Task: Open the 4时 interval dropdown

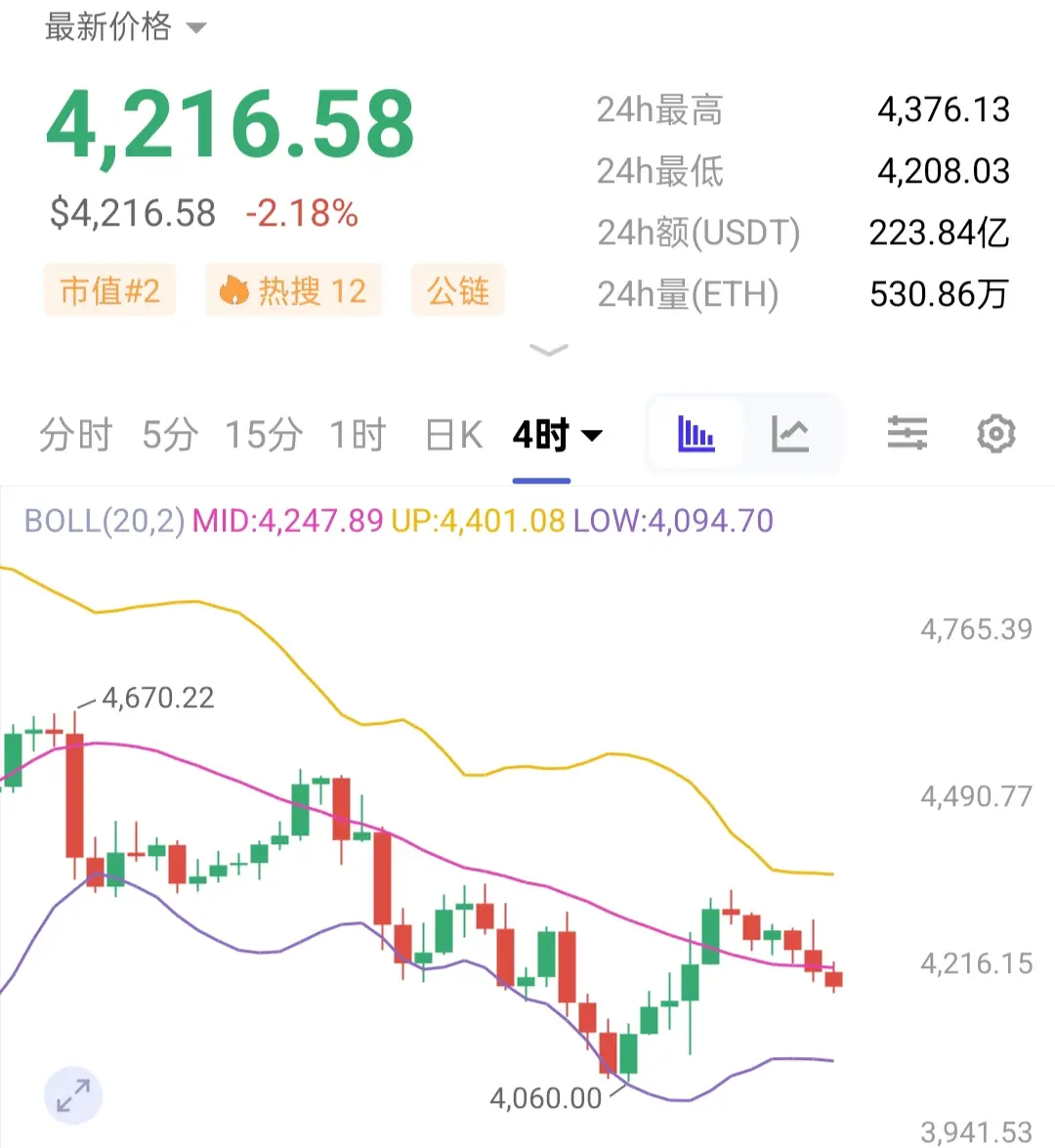Action: (x=557, y=435)
